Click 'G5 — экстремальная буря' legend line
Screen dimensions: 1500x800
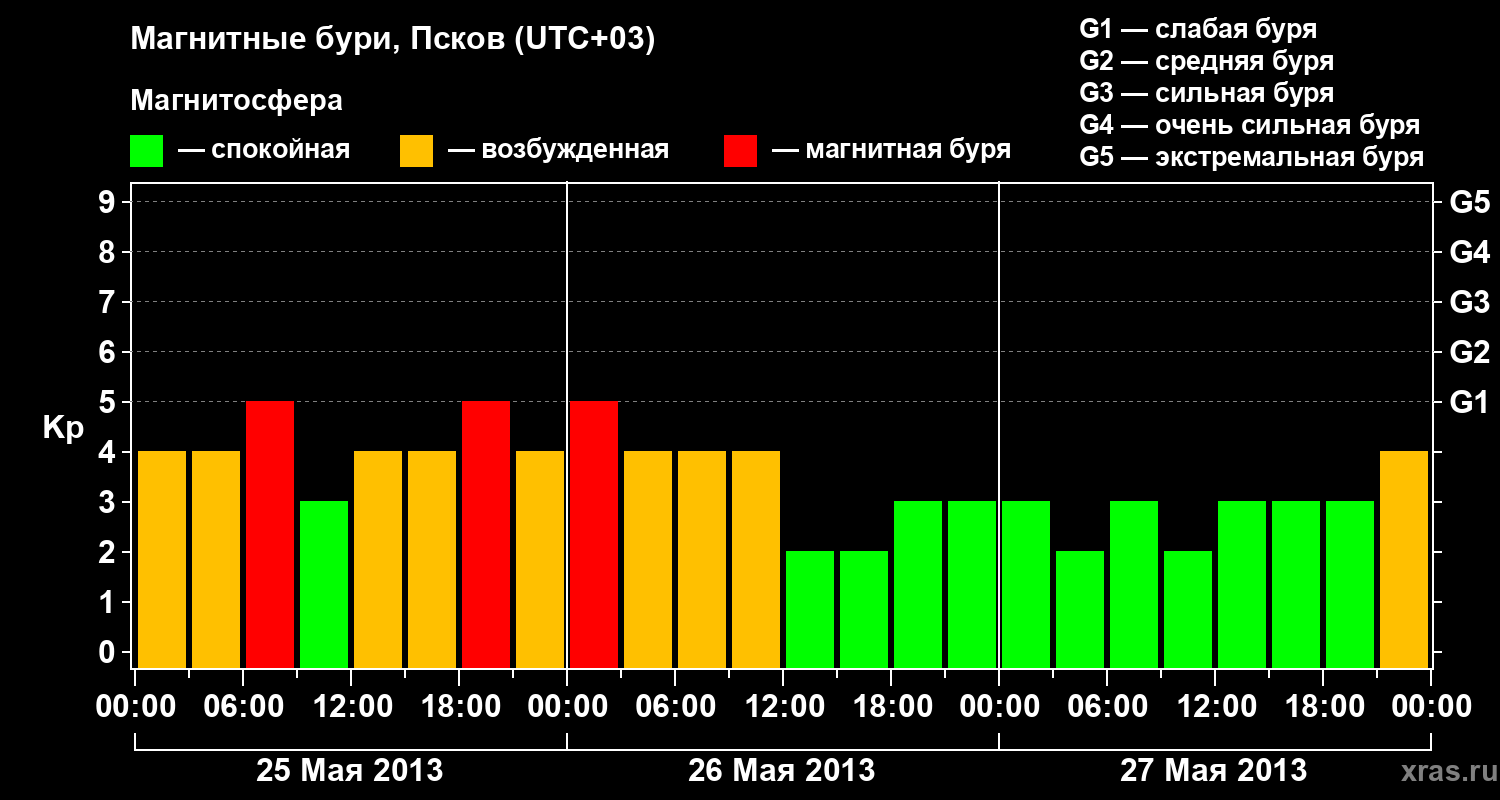pos(1252,158)
